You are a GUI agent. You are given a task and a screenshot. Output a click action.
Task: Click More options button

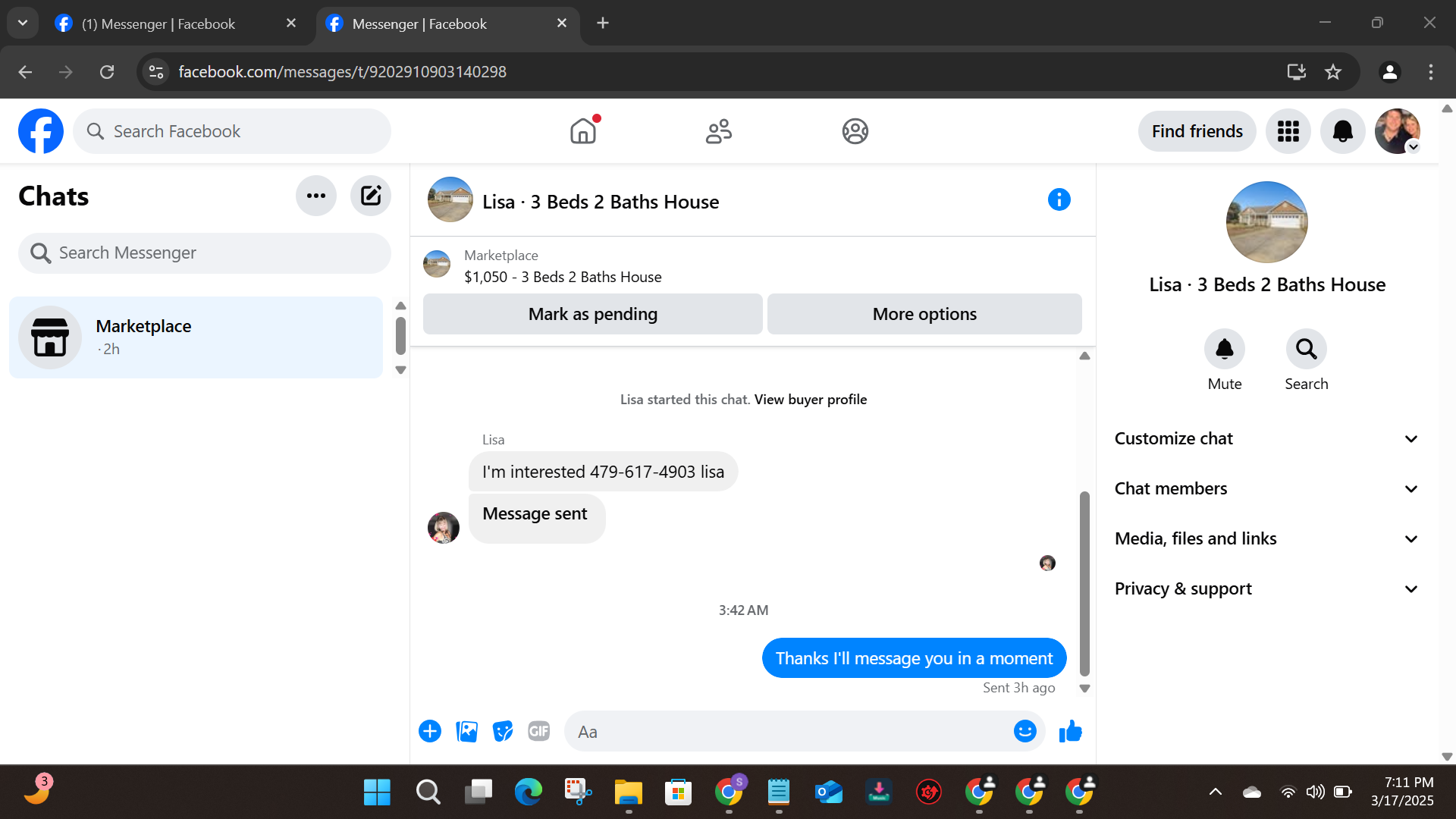click(x=924, y=314)
